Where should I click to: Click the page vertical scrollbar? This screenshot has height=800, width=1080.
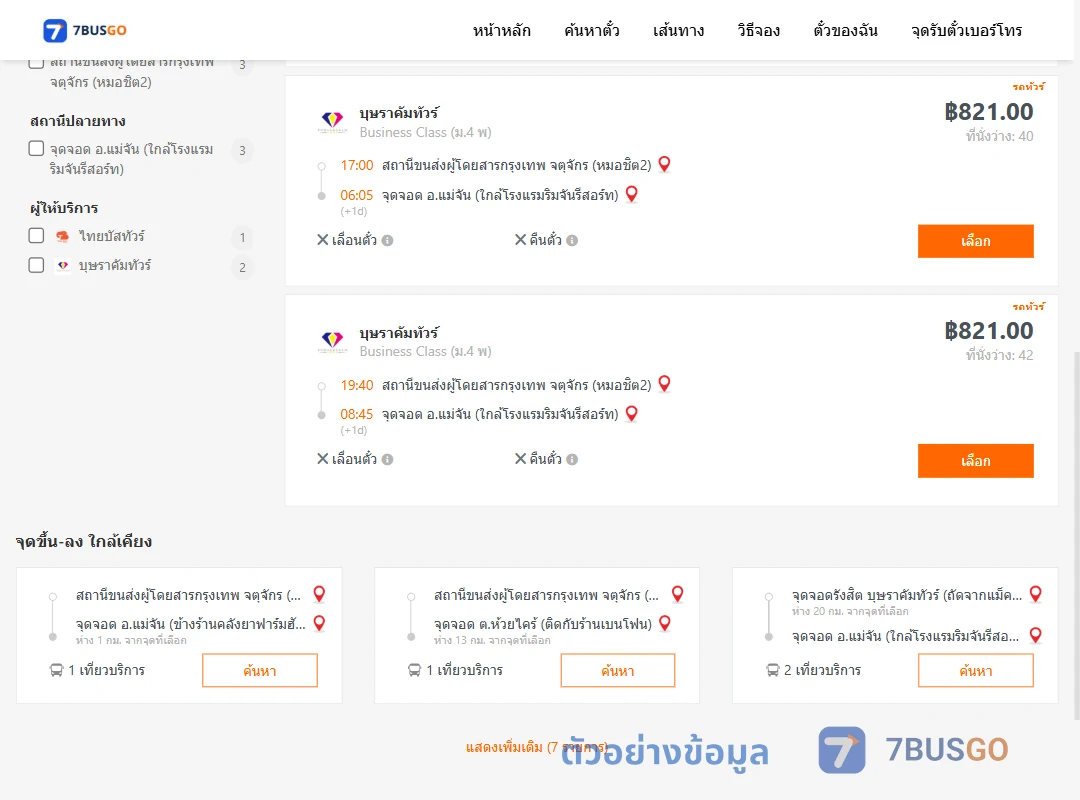[1076, 534]
